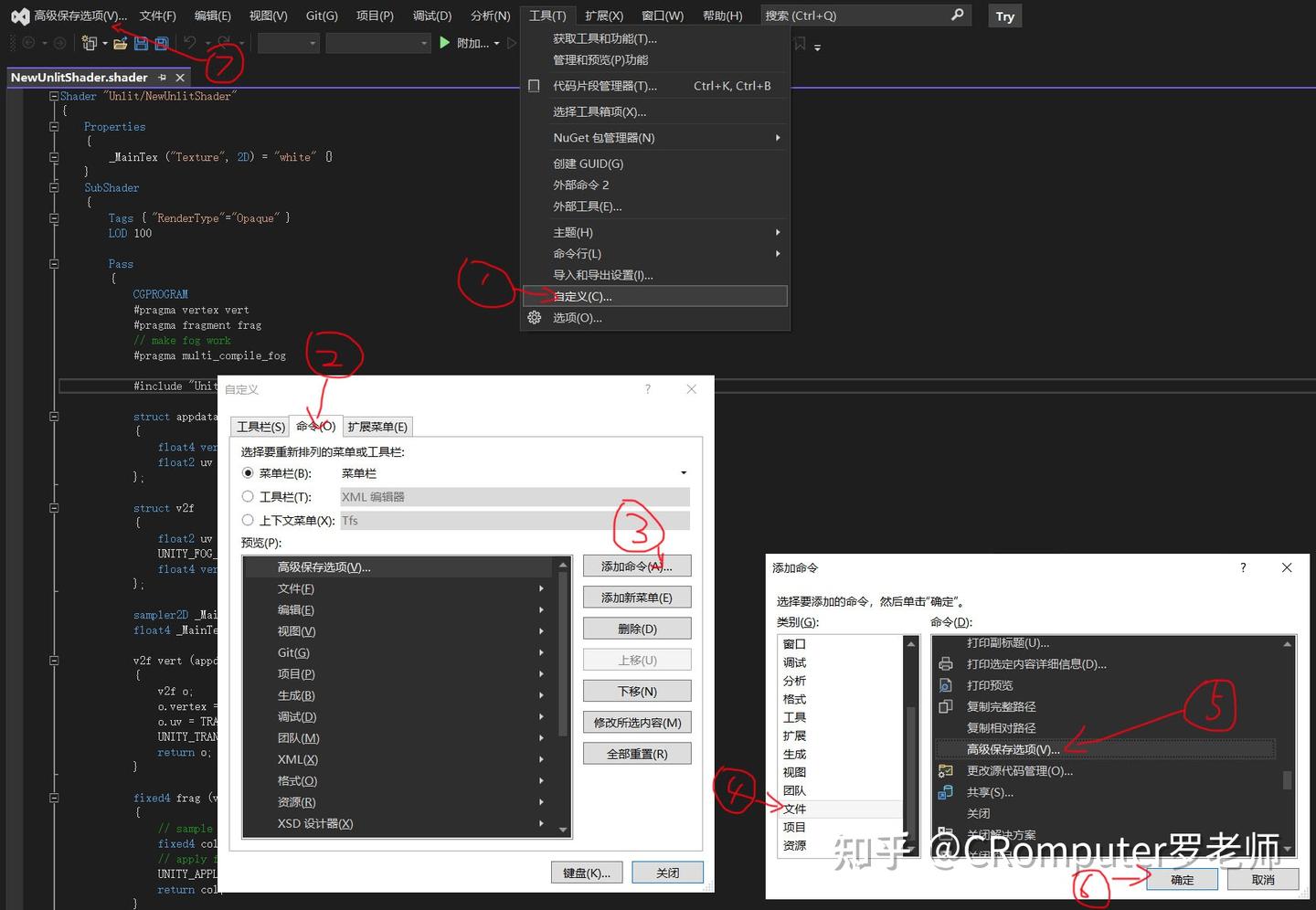The image size is (1316, 910).
Task: Click the green Start attach arrow
Action: 444,42
